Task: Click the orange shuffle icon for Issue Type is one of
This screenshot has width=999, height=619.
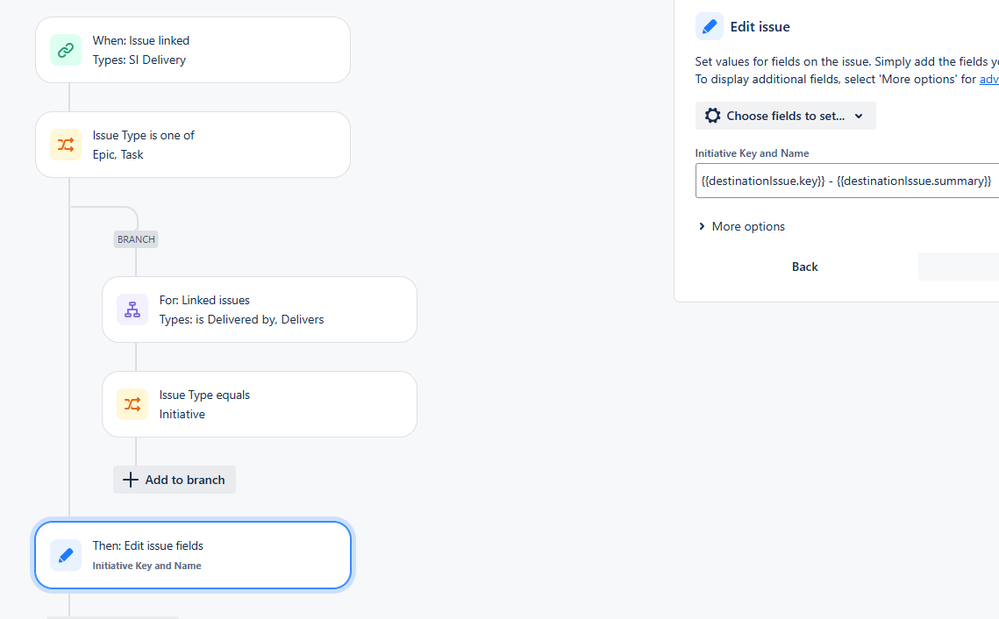Action: (x=66, y=145)
